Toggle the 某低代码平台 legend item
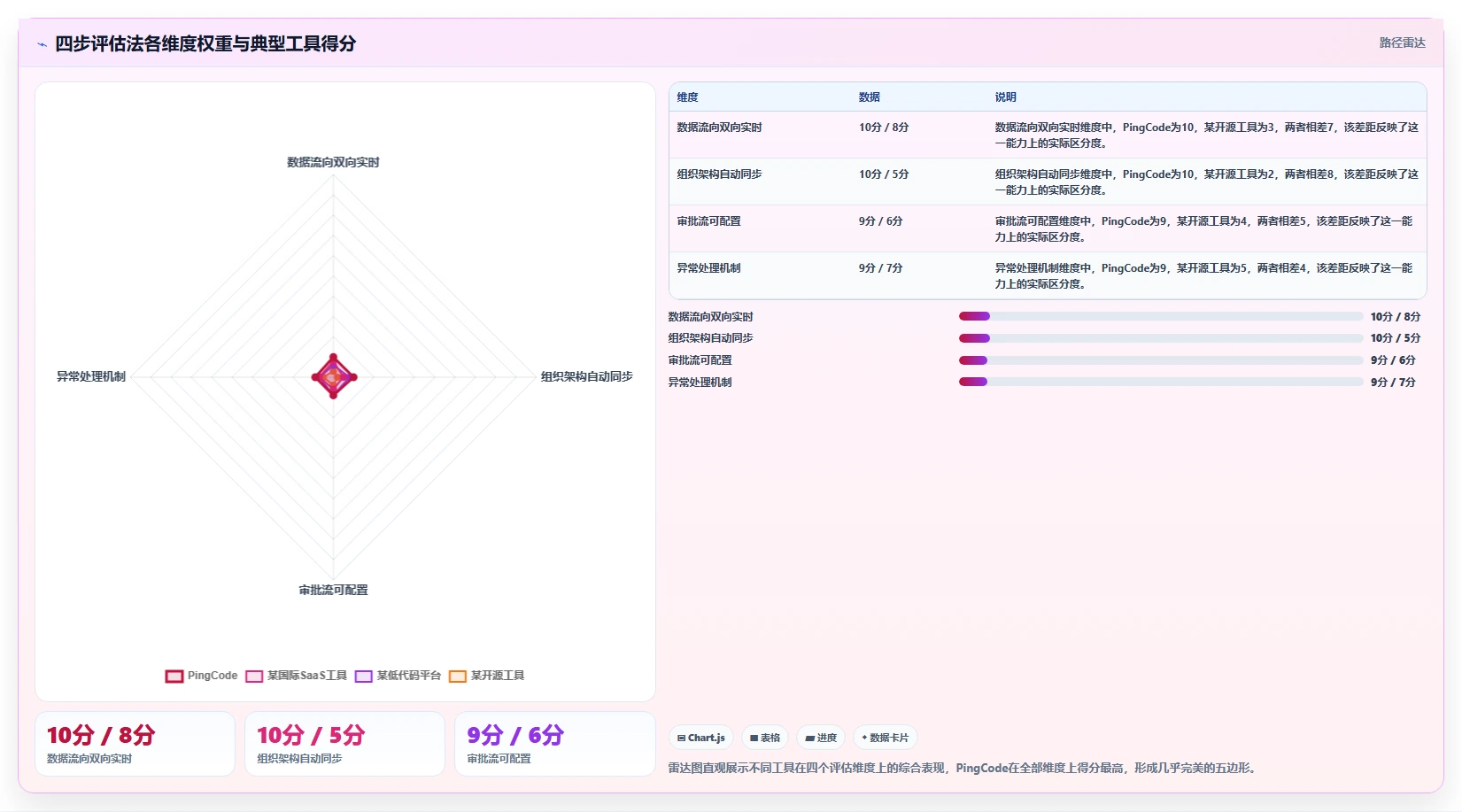The height and width of the screenshot is (812, 1462). 398,676
